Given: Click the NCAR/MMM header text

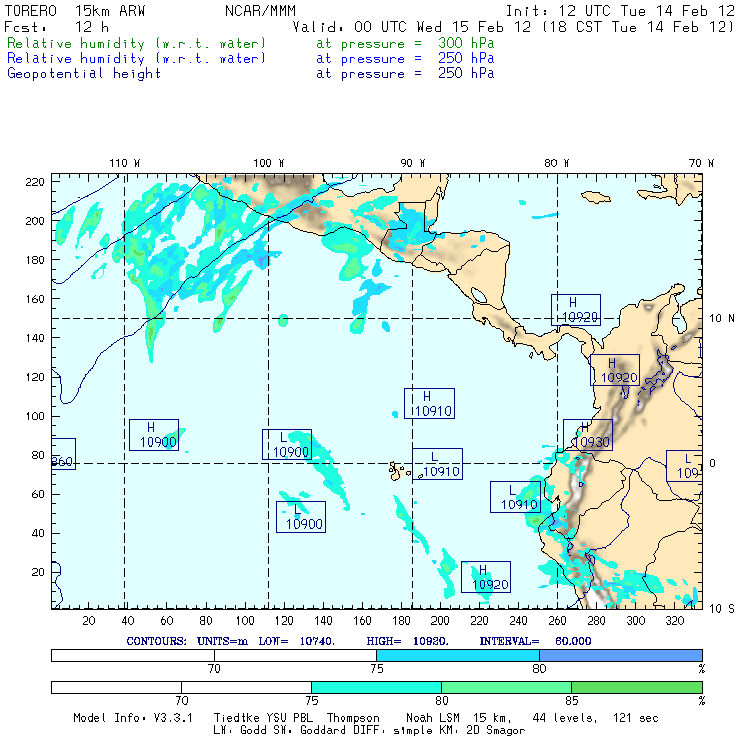Looking at the screenshot, I should (258, 11).
